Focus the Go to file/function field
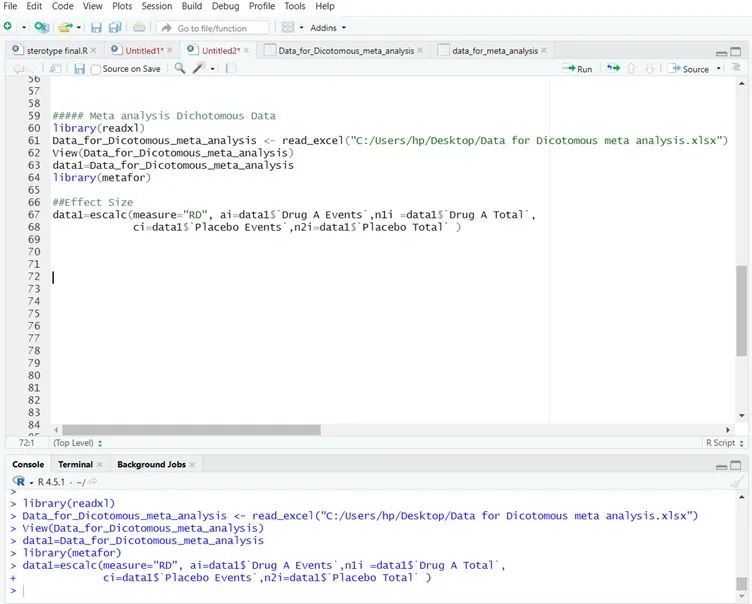The image size is (752, 604). (x=212, y=28)
